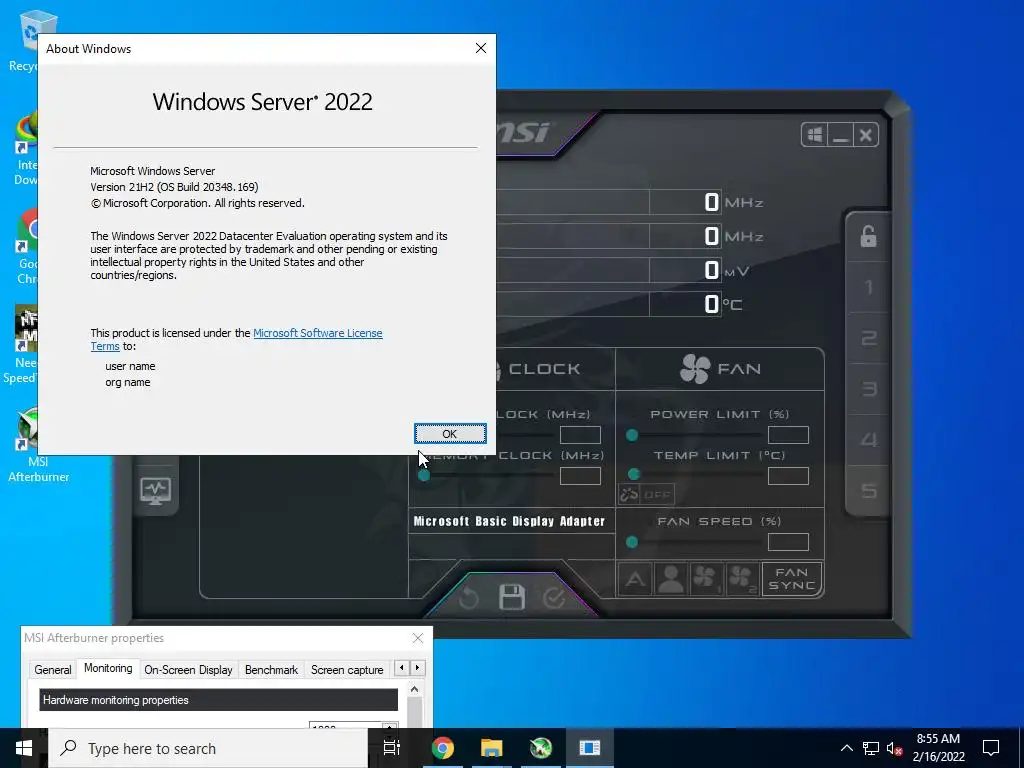
Task: Adjust the Fan Speed slider handle
Action: click(x=632, y=542)
